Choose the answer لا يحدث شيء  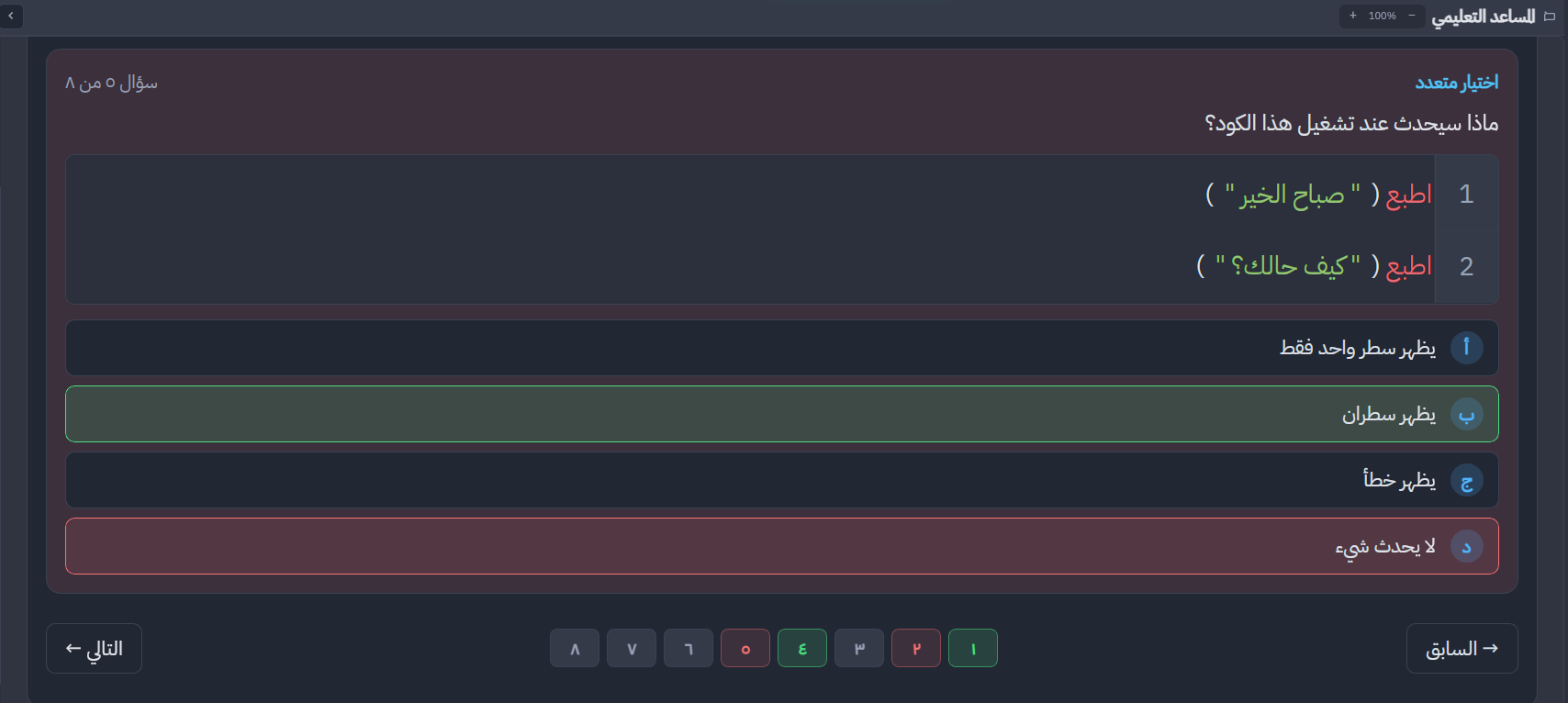point(782,546)
